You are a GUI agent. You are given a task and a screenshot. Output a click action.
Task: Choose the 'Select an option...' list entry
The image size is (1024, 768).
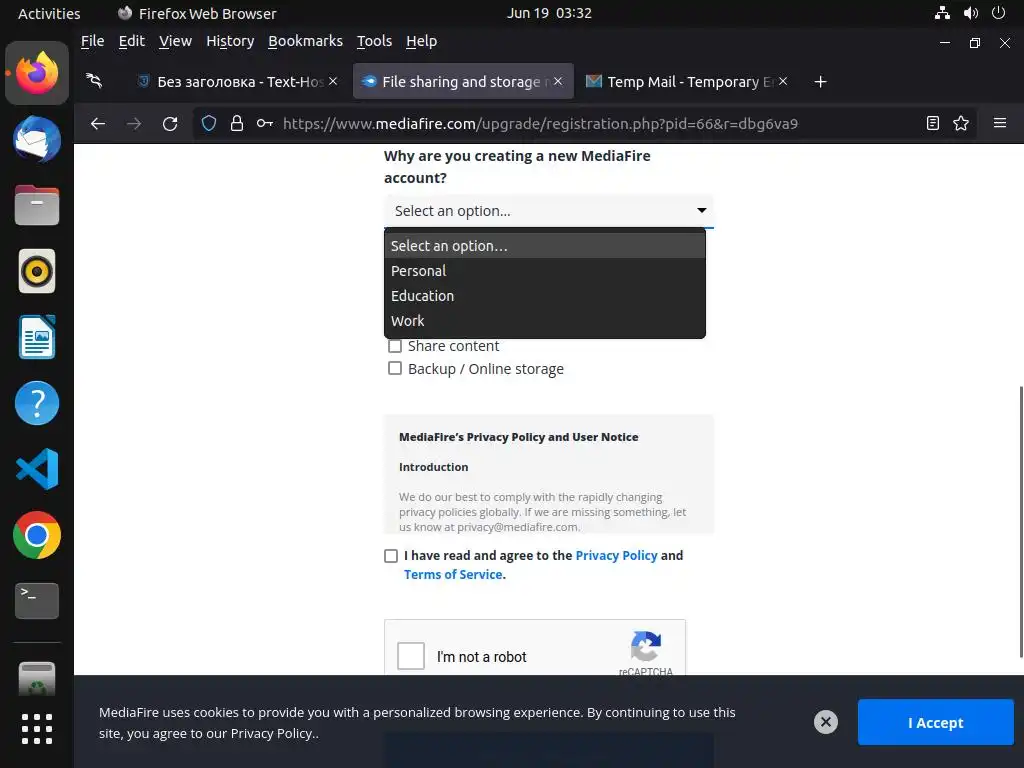545,246
